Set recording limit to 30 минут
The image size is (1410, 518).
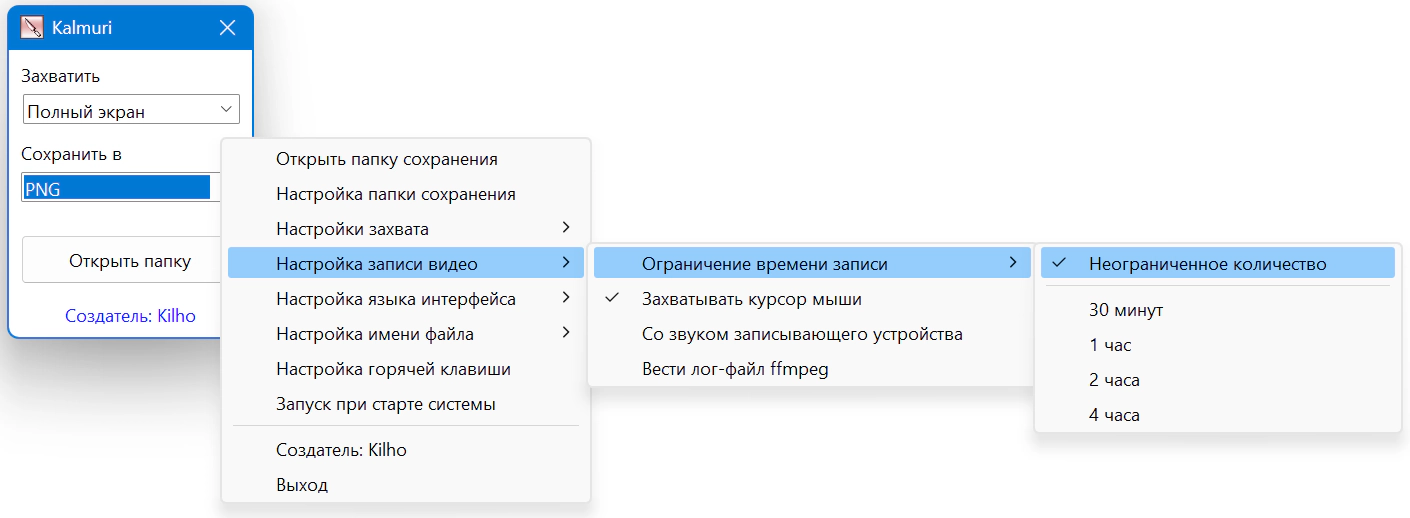click(1218, 310)
